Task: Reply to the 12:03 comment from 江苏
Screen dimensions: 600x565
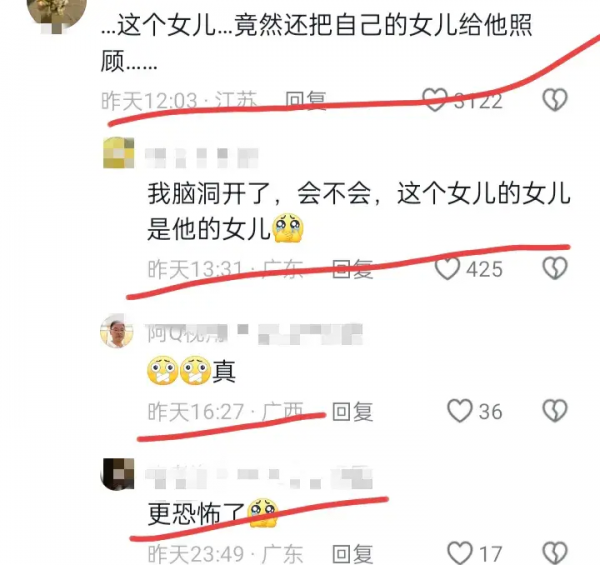Action: 306,101
